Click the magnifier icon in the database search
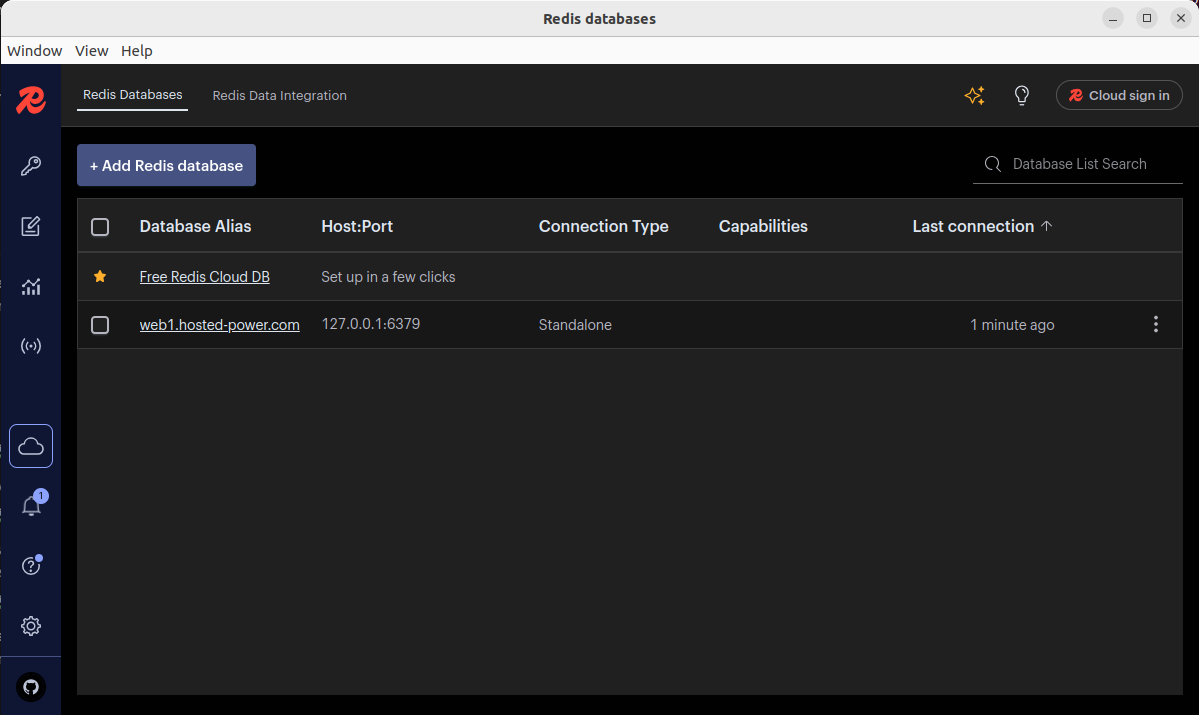This screenshot has width=1199, height=715. coord(993,164)
